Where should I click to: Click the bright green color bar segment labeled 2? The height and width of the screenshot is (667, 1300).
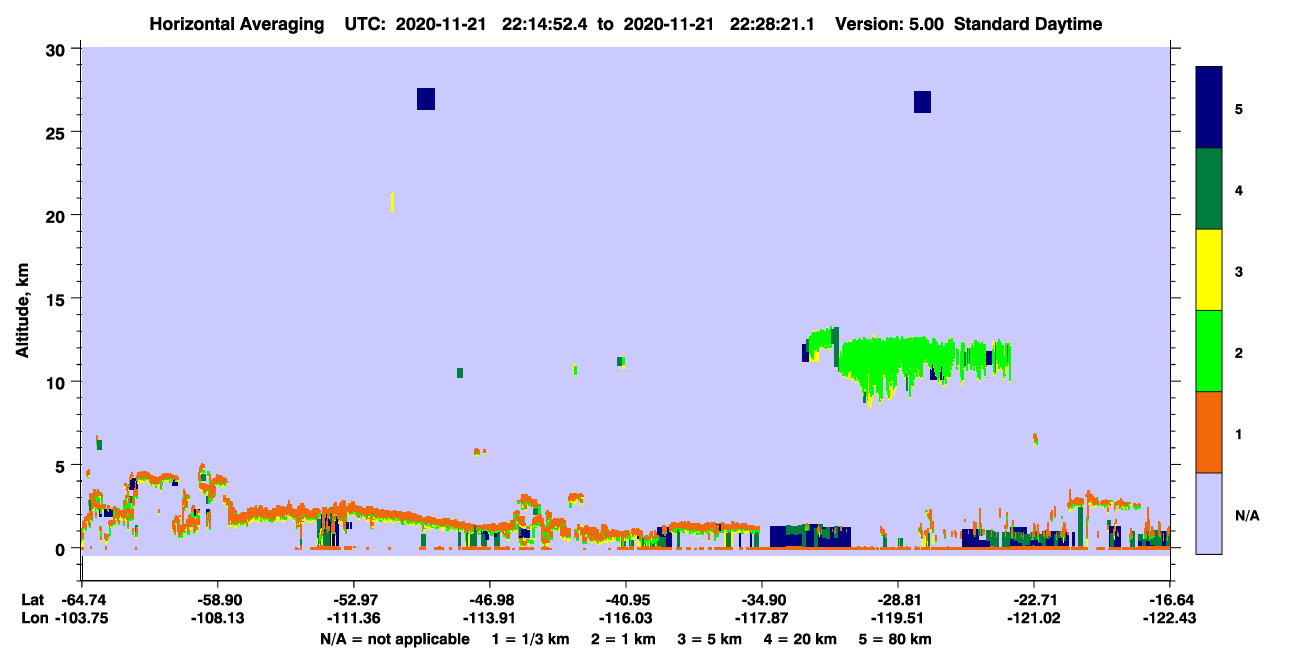click(x=1209, y=351)
